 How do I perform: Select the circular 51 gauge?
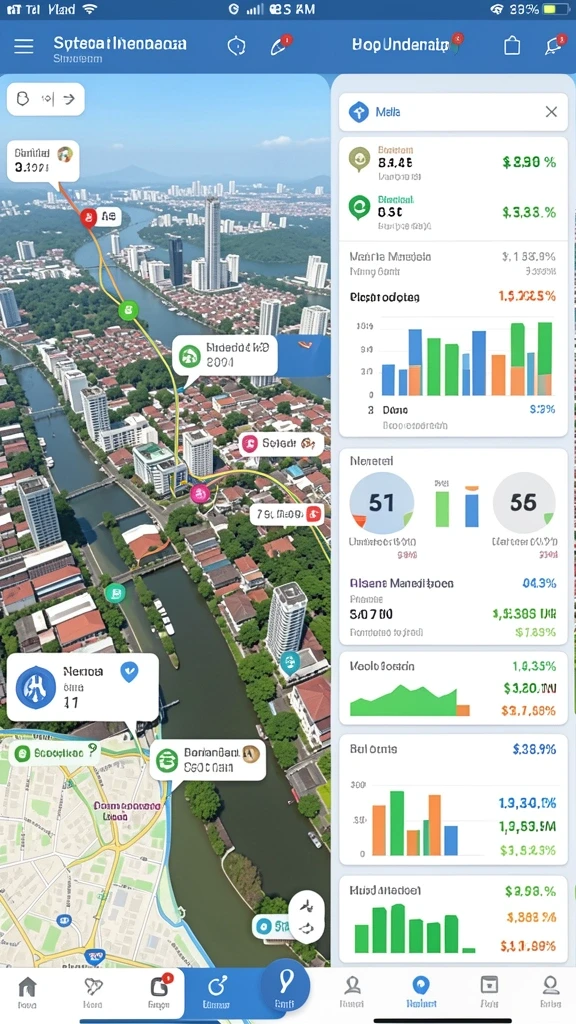381,503
